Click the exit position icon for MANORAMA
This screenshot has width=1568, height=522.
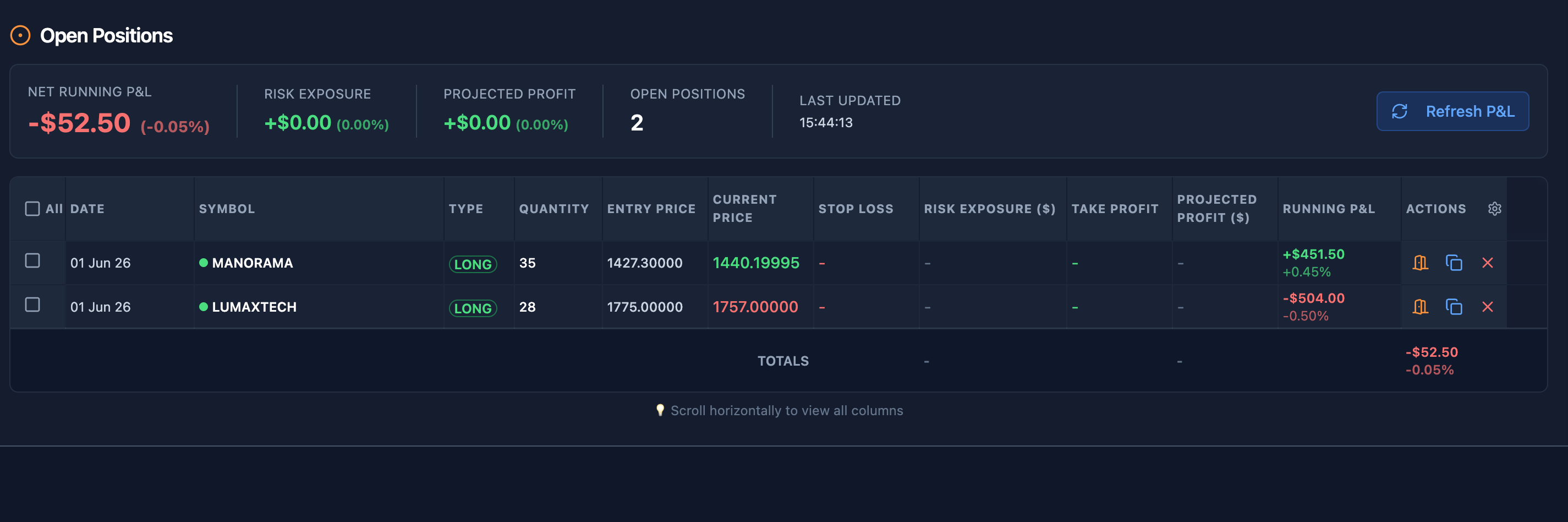[x=1420, y=263]
